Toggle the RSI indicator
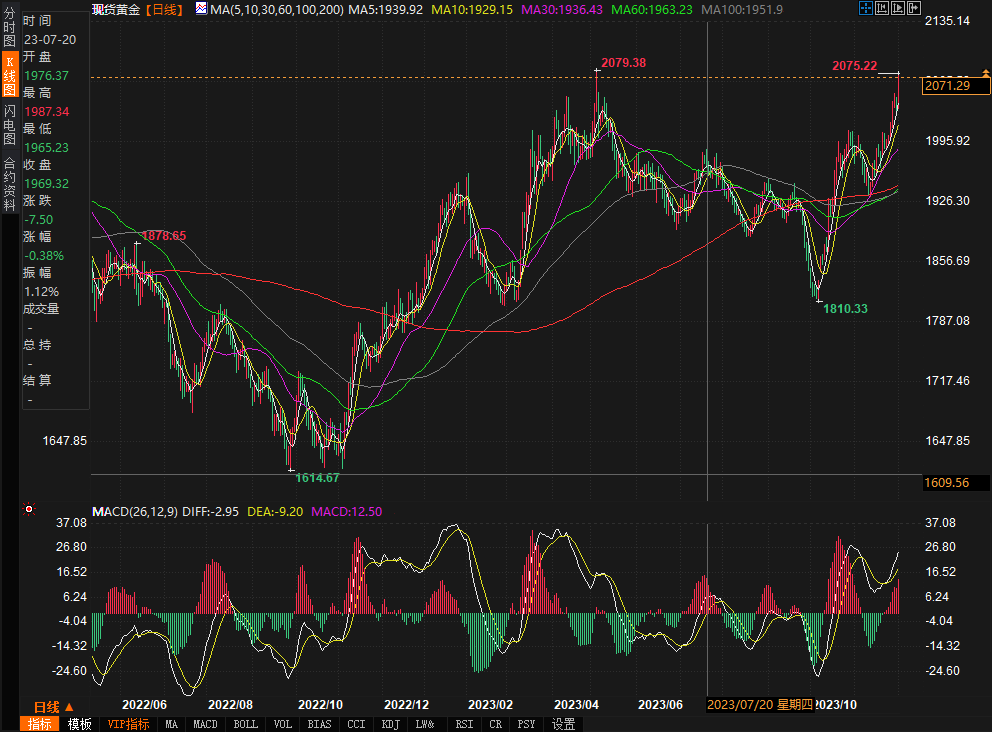The height and width of the screenshot is (732, 992). tap(464, 724)
